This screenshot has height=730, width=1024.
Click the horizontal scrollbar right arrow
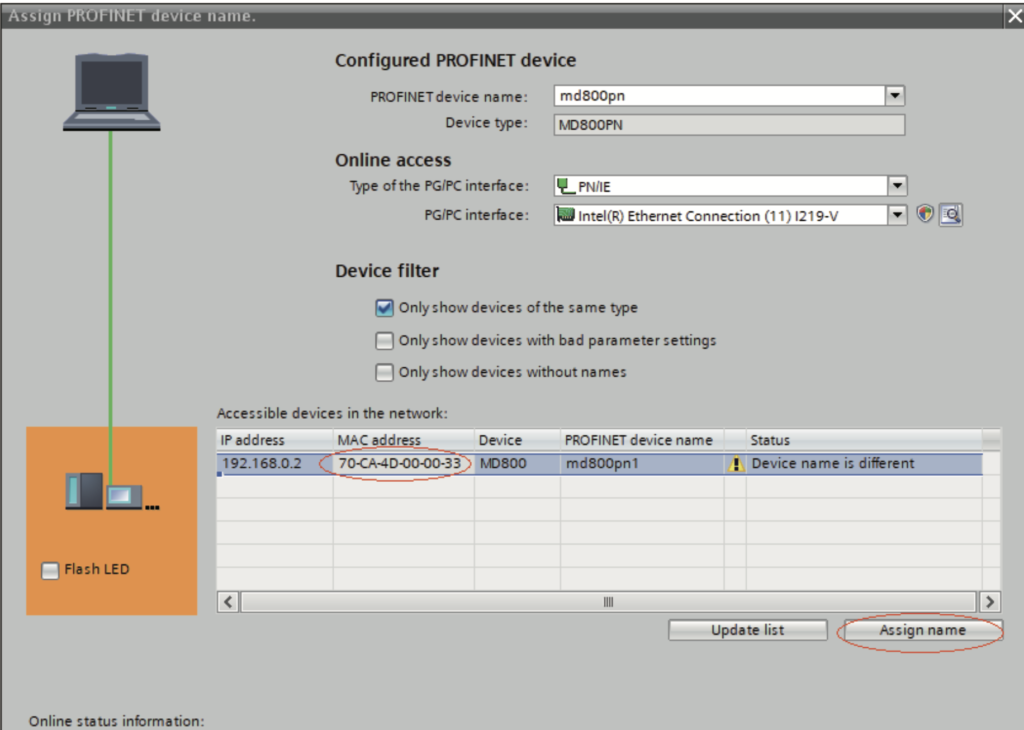pos(990,602)
